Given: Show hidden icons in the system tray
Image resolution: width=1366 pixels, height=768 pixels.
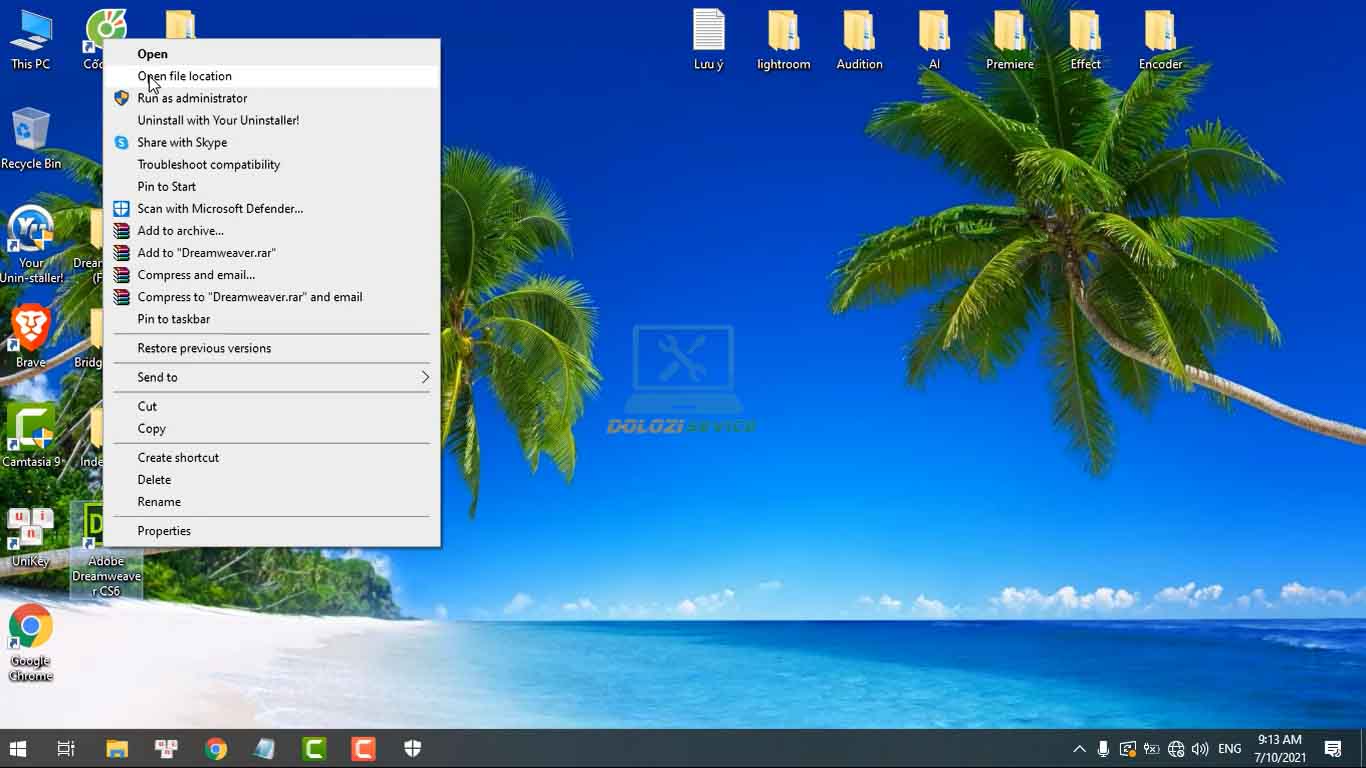Looking at the screenshot, I should 1079,748.
